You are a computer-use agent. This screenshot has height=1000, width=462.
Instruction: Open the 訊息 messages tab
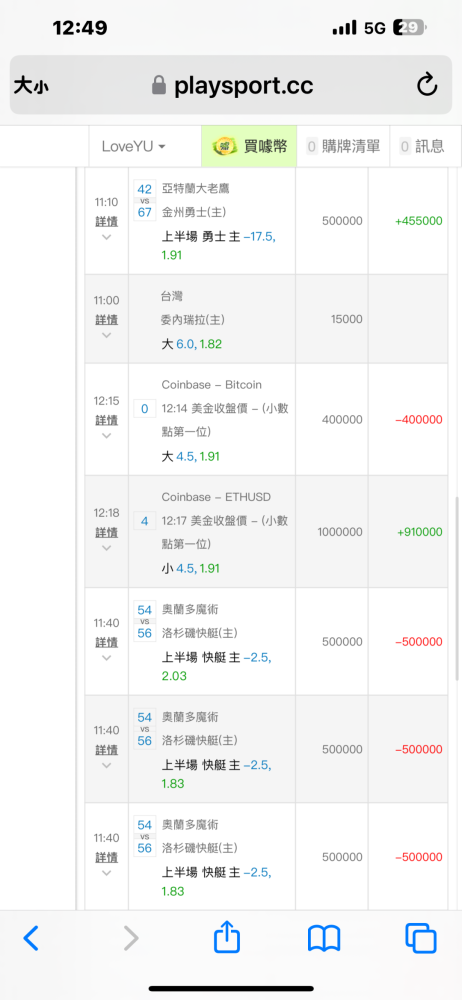tap(422, 146)
